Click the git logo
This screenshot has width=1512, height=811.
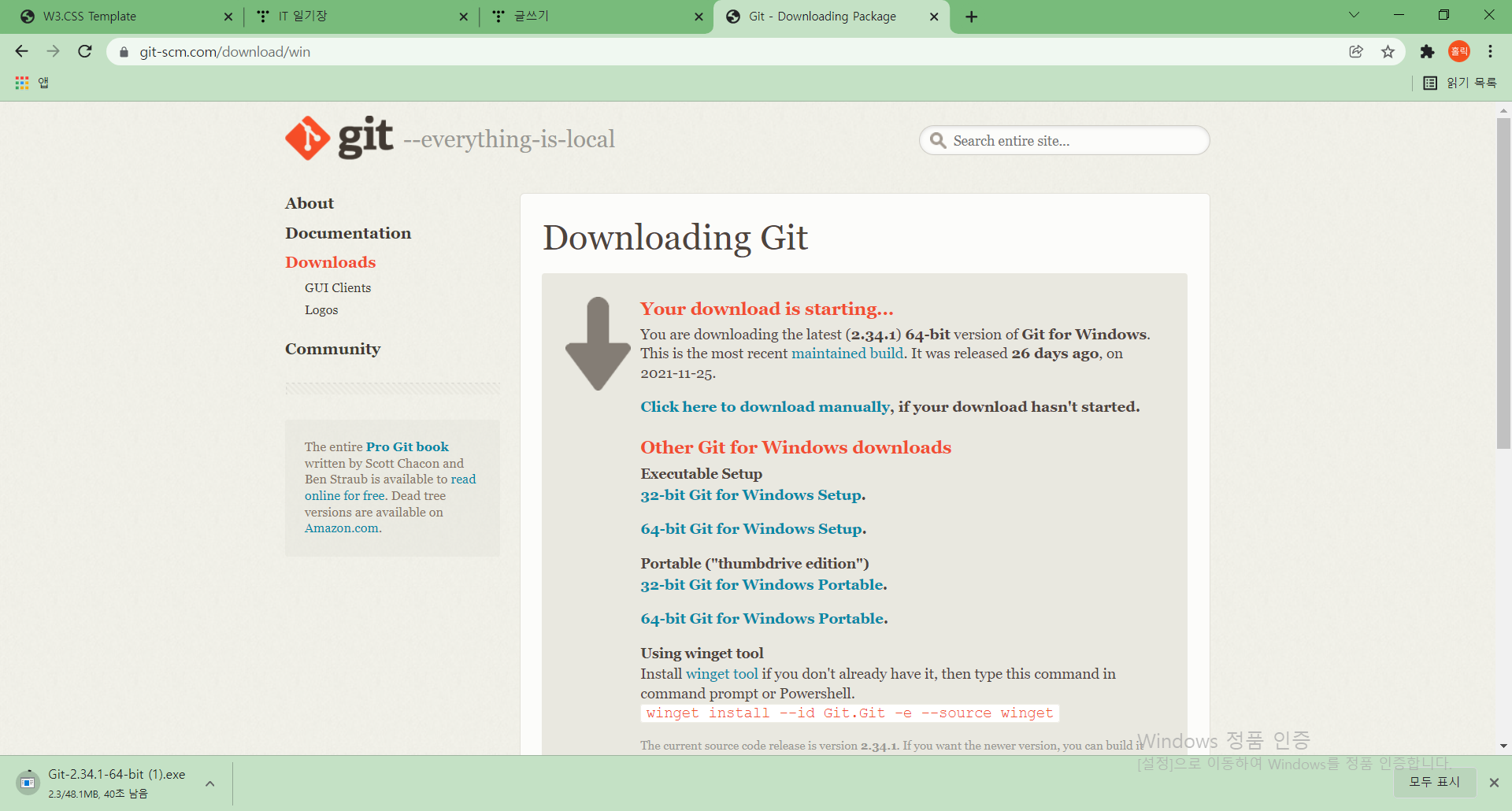click(x=339, y=138)
